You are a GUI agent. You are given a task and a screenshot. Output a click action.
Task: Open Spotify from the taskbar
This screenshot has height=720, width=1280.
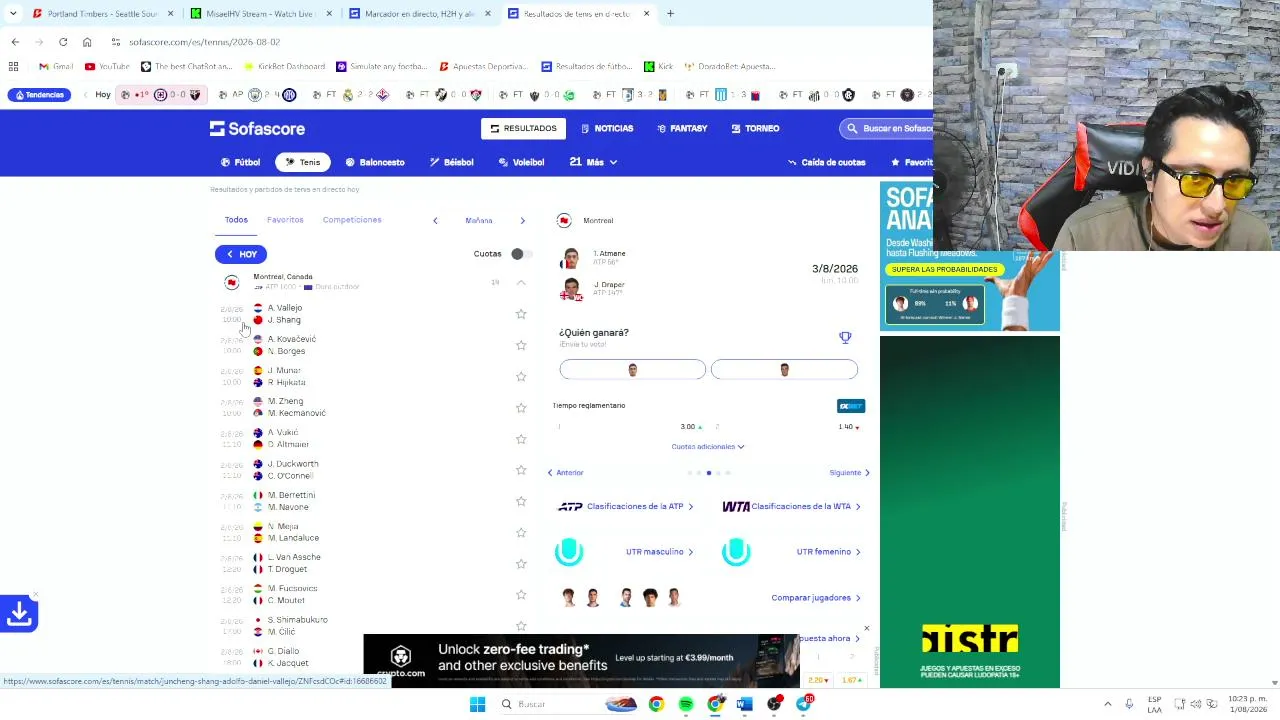[x=686, y=704]
